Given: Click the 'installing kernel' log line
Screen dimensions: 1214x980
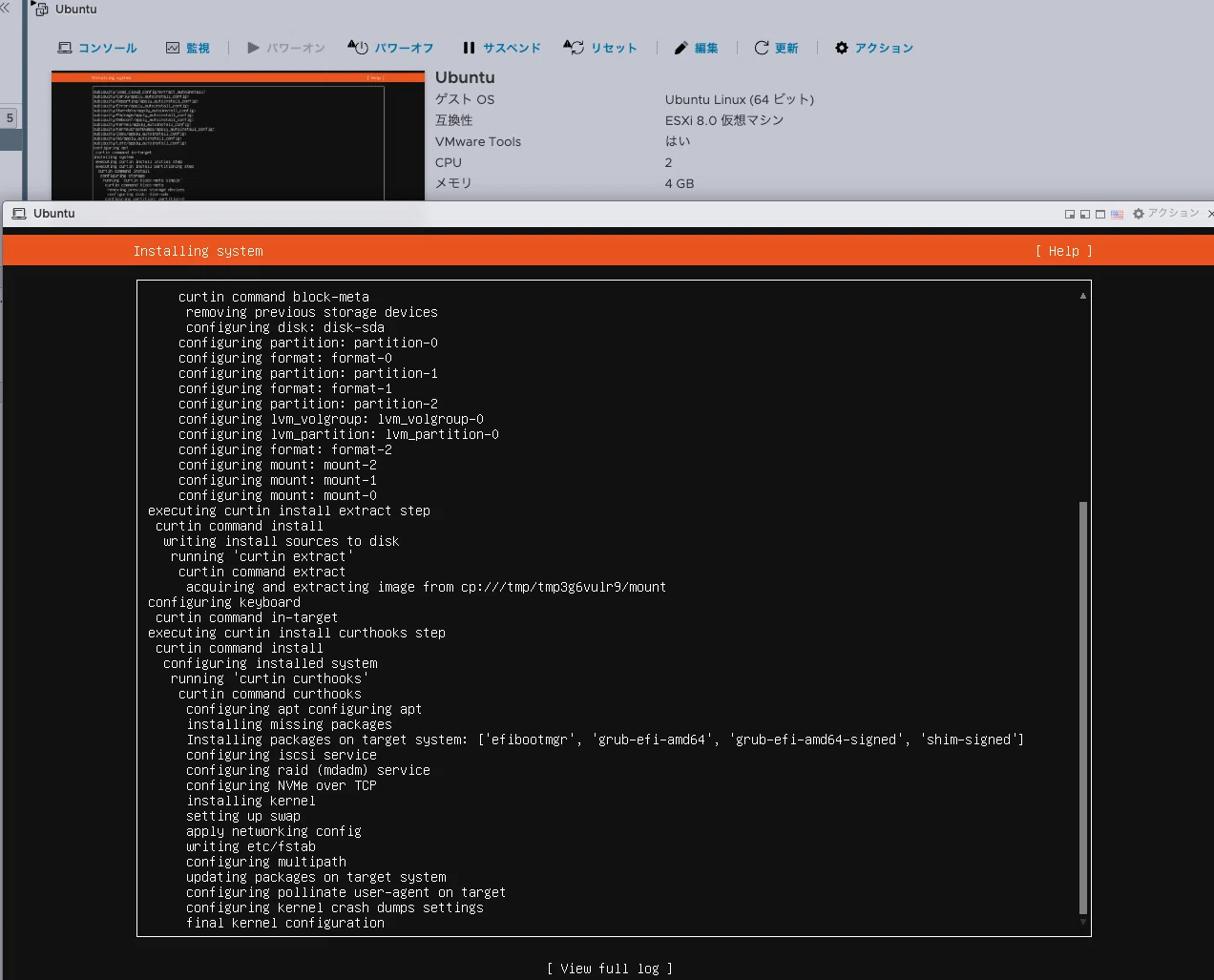Looking at the screenshot, I should 251,801.
